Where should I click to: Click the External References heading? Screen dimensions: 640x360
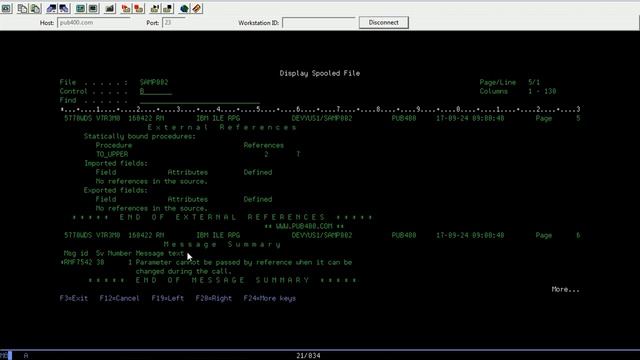(x=222, y=127)
